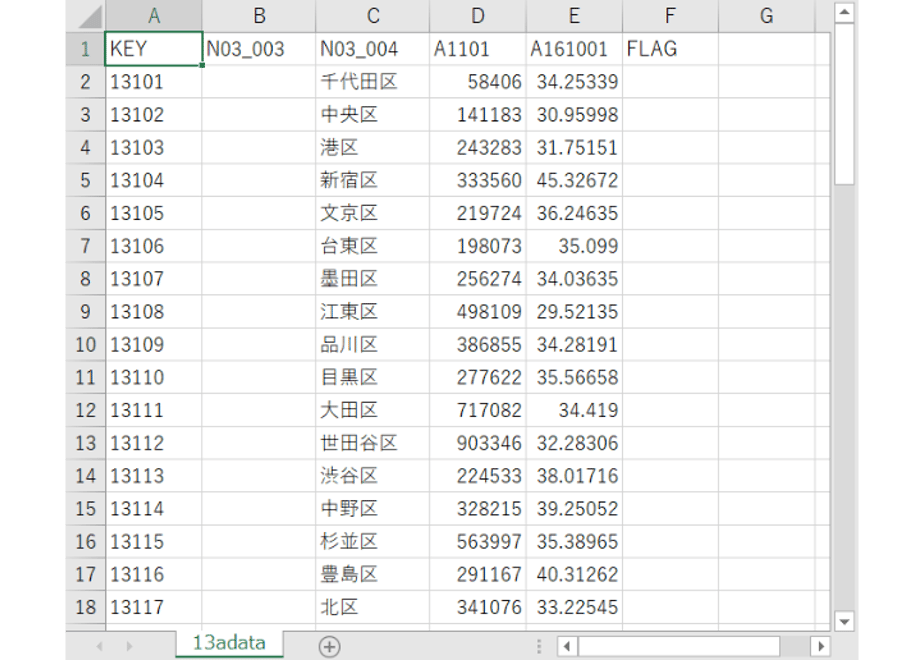Click the next sheet navigation arrow
924x660 pixels.
(x=129, y=646)
